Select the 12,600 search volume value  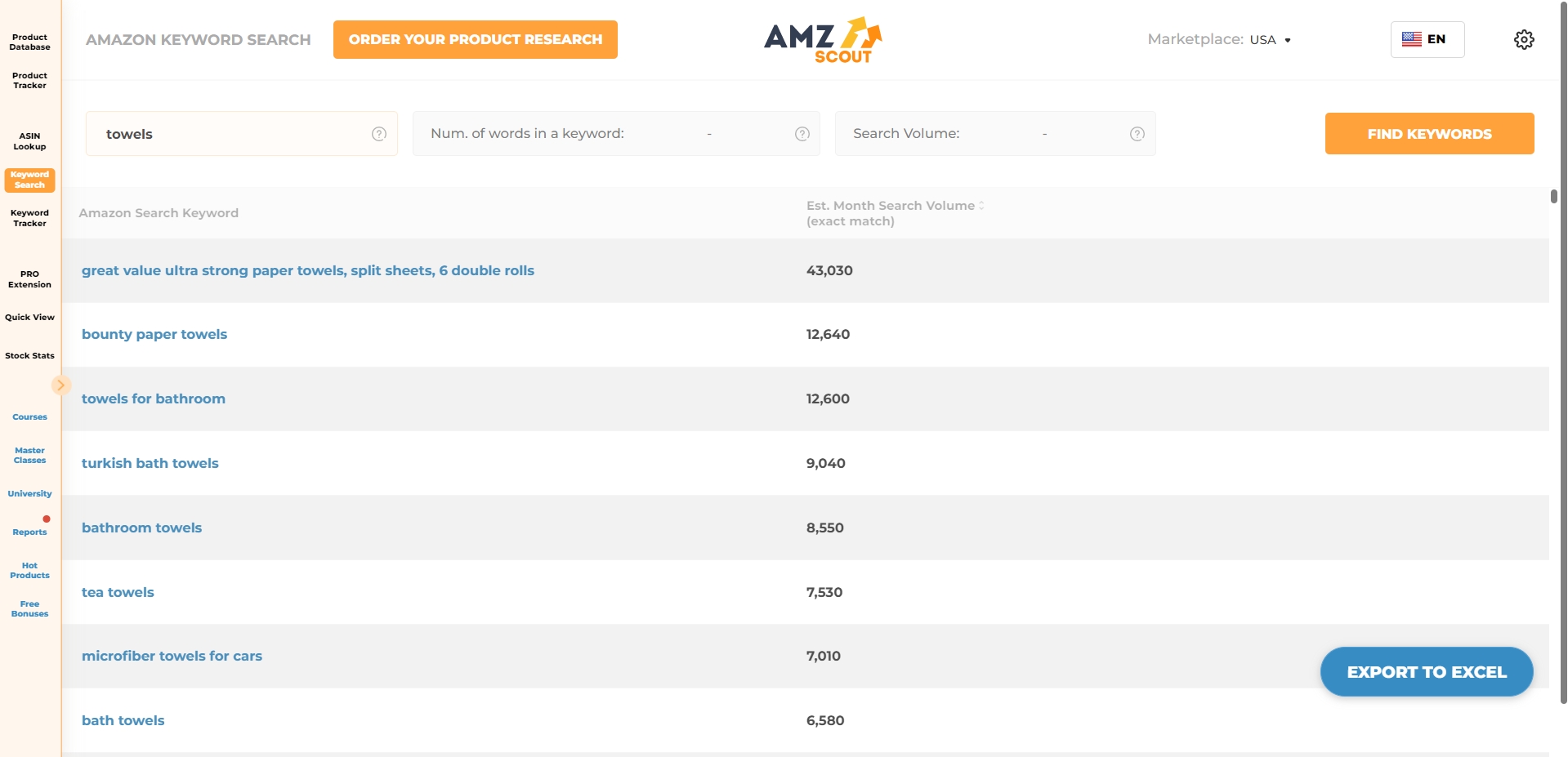click(x=828, y=399)
